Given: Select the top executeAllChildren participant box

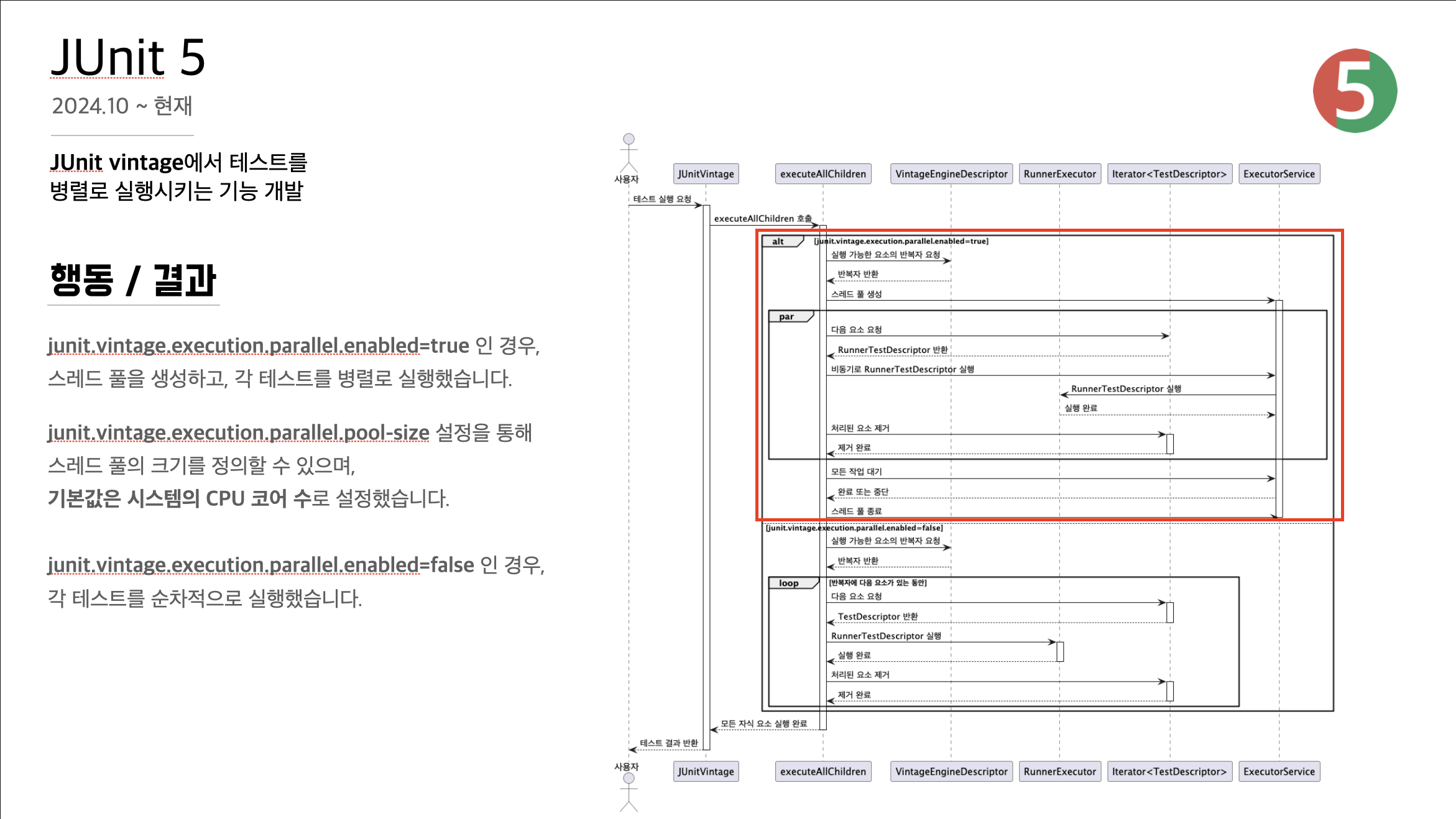Looking at the screenshot, I should point(822,174).
